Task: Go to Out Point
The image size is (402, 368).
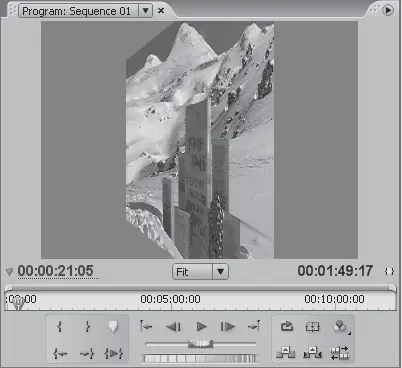Action: click(x=87, y=353)
